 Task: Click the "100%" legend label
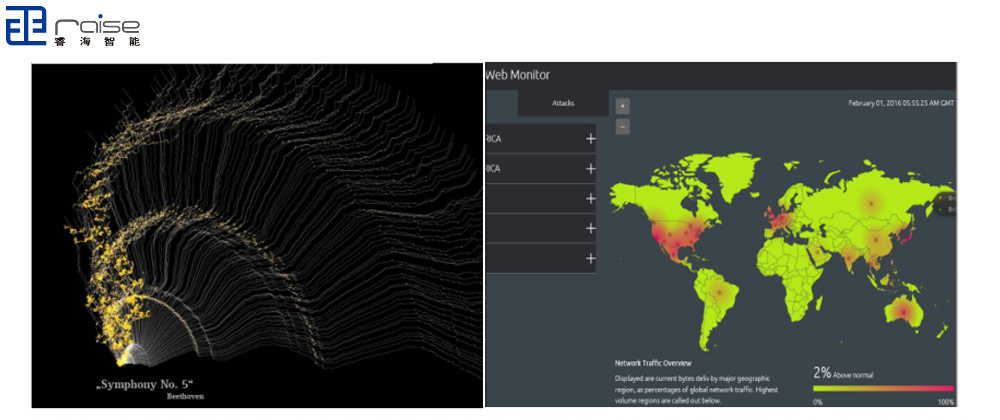click(946, 402)
